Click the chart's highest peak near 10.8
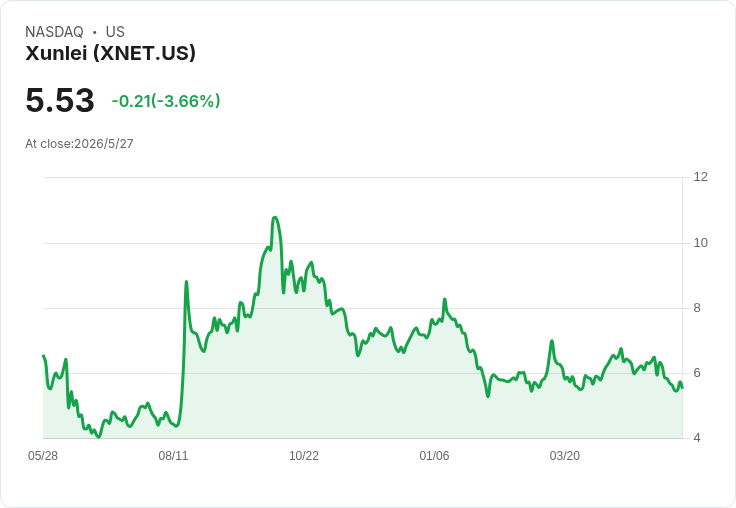Screen dimensions: 736x508 tap(275, 217)
